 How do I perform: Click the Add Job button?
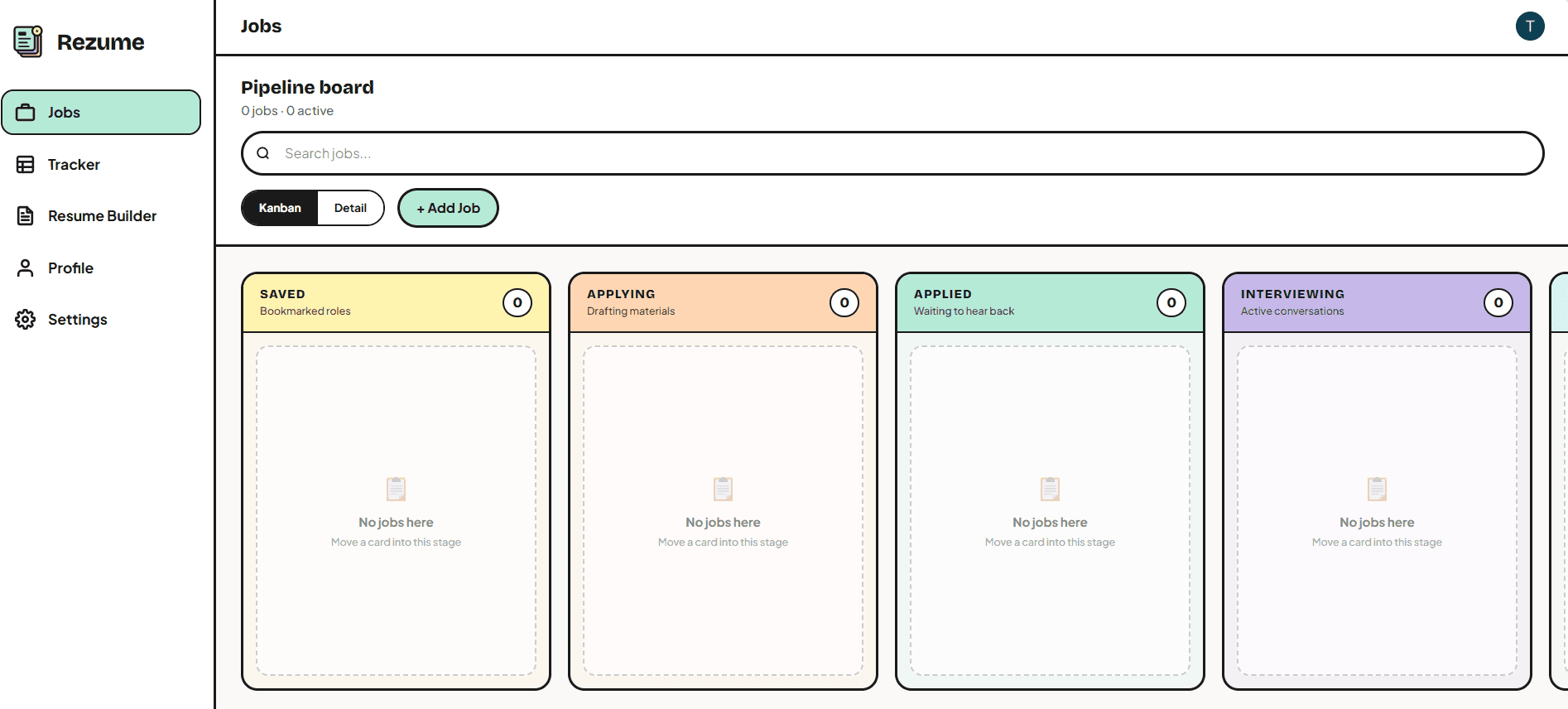pyautogui.click(x=448, y=208)
